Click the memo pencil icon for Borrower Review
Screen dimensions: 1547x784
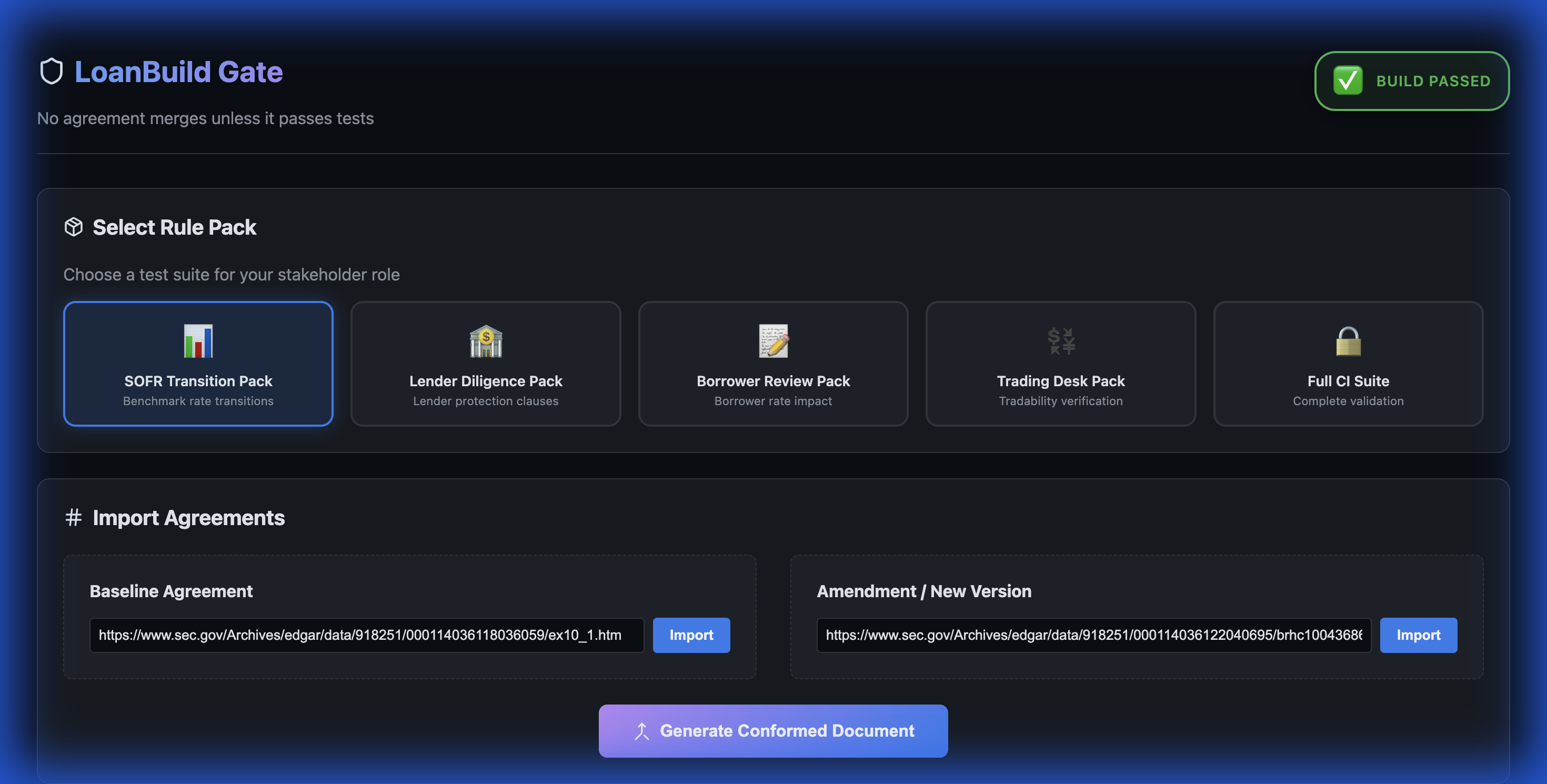(x=773, y=341)
